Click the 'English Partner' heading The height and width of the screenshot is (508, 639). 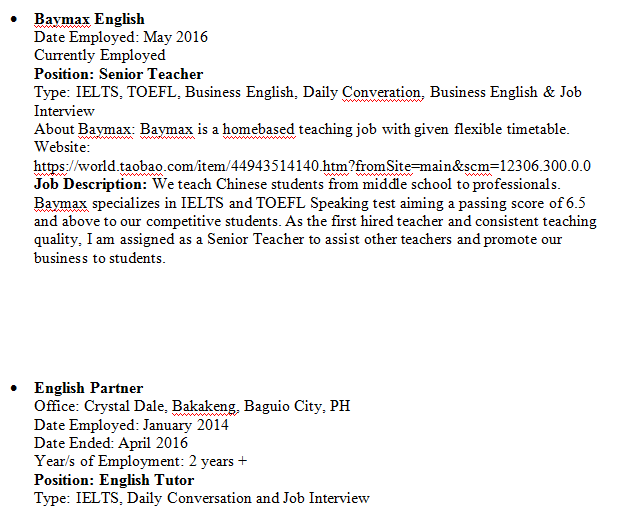click(88, 388)
